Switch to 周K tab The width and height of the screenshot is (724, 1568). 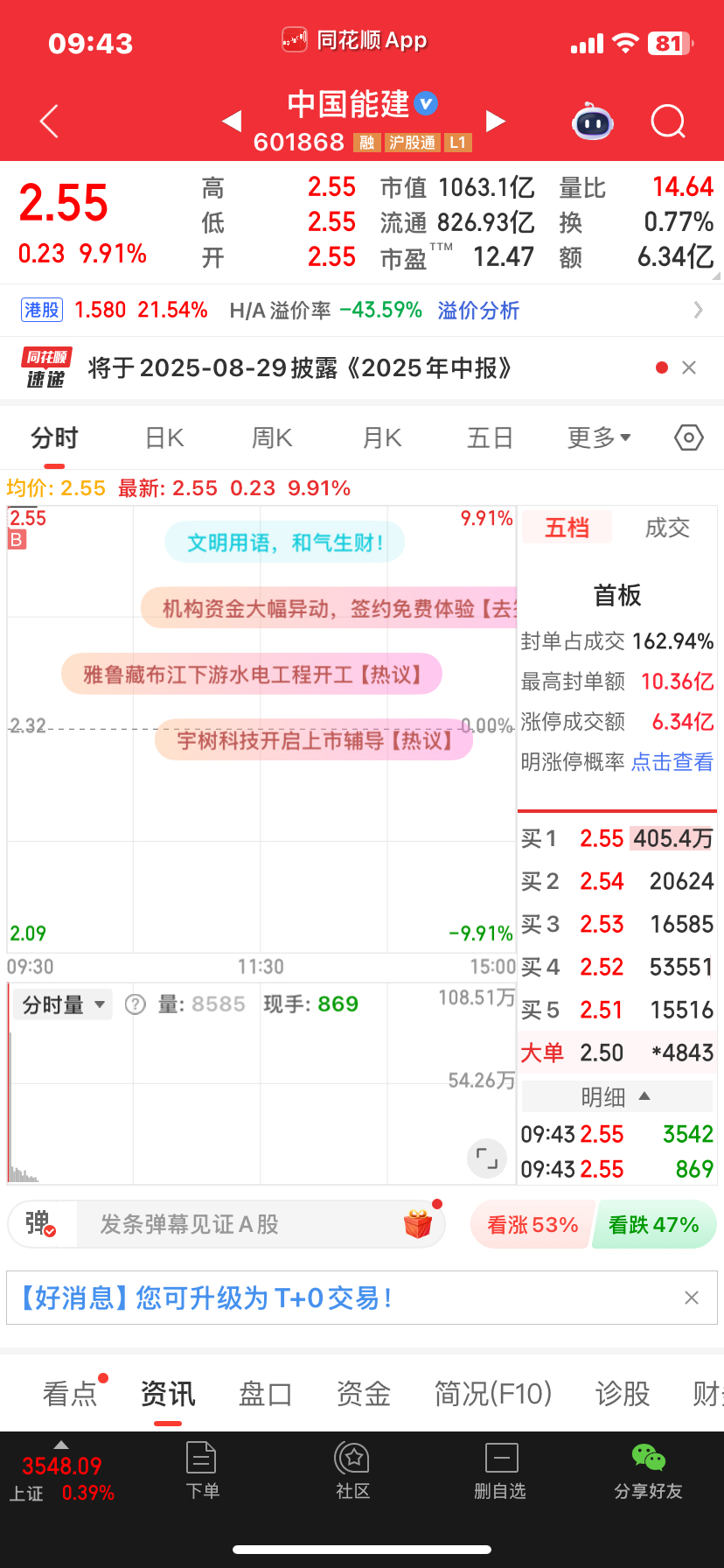[272, 437]
